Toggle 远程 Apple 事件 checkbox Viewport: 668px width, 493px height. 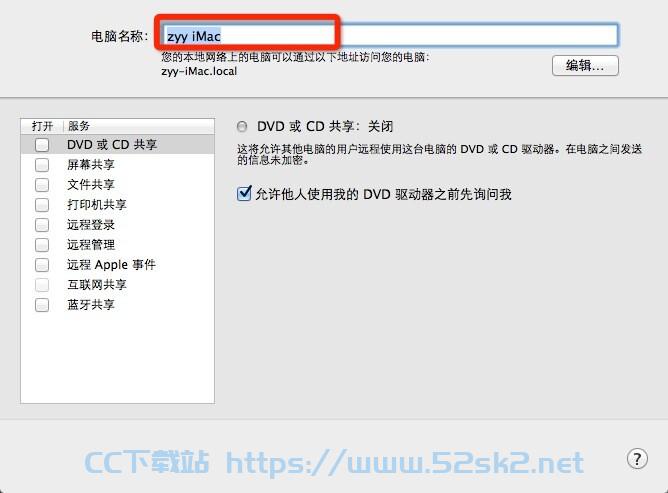click(42, 265)
